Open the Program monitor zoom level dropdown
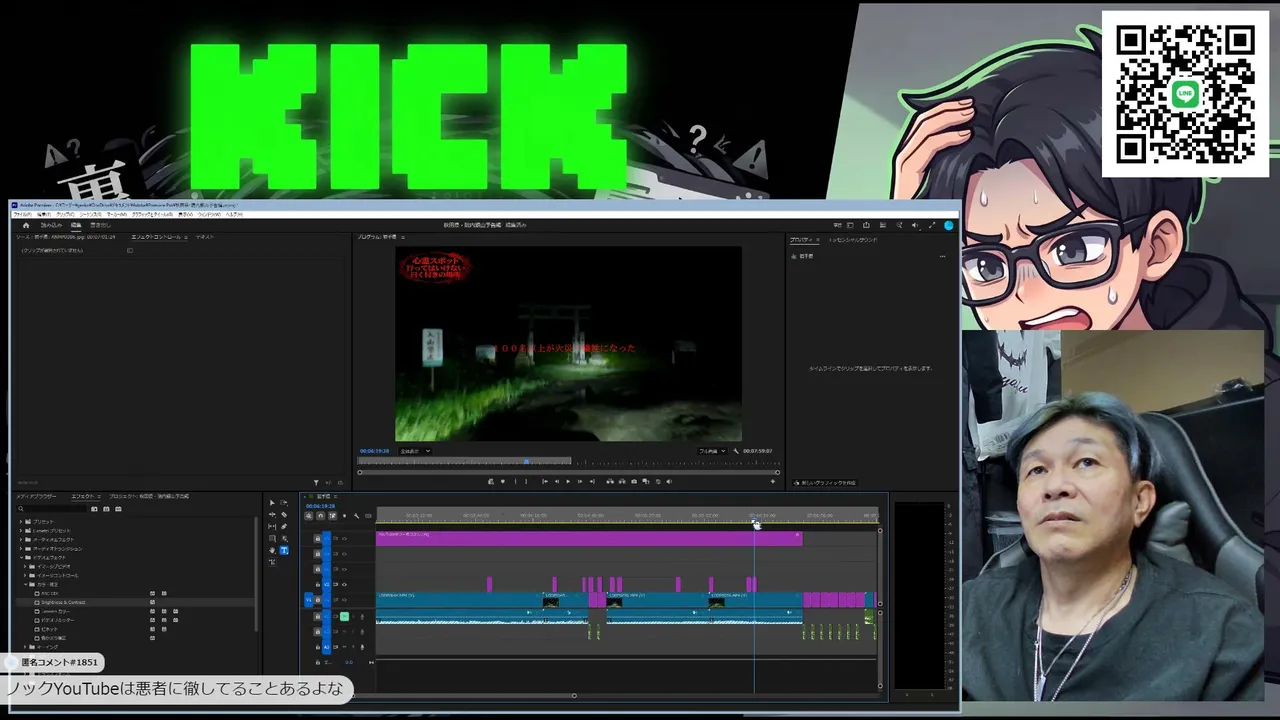 [x=415, y=451]
